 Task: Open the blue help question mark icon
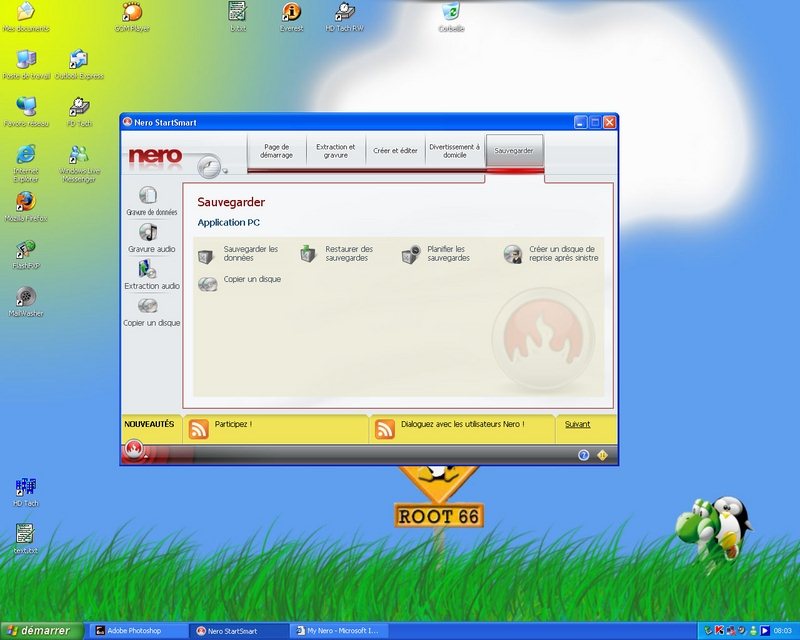click(584, 455)
